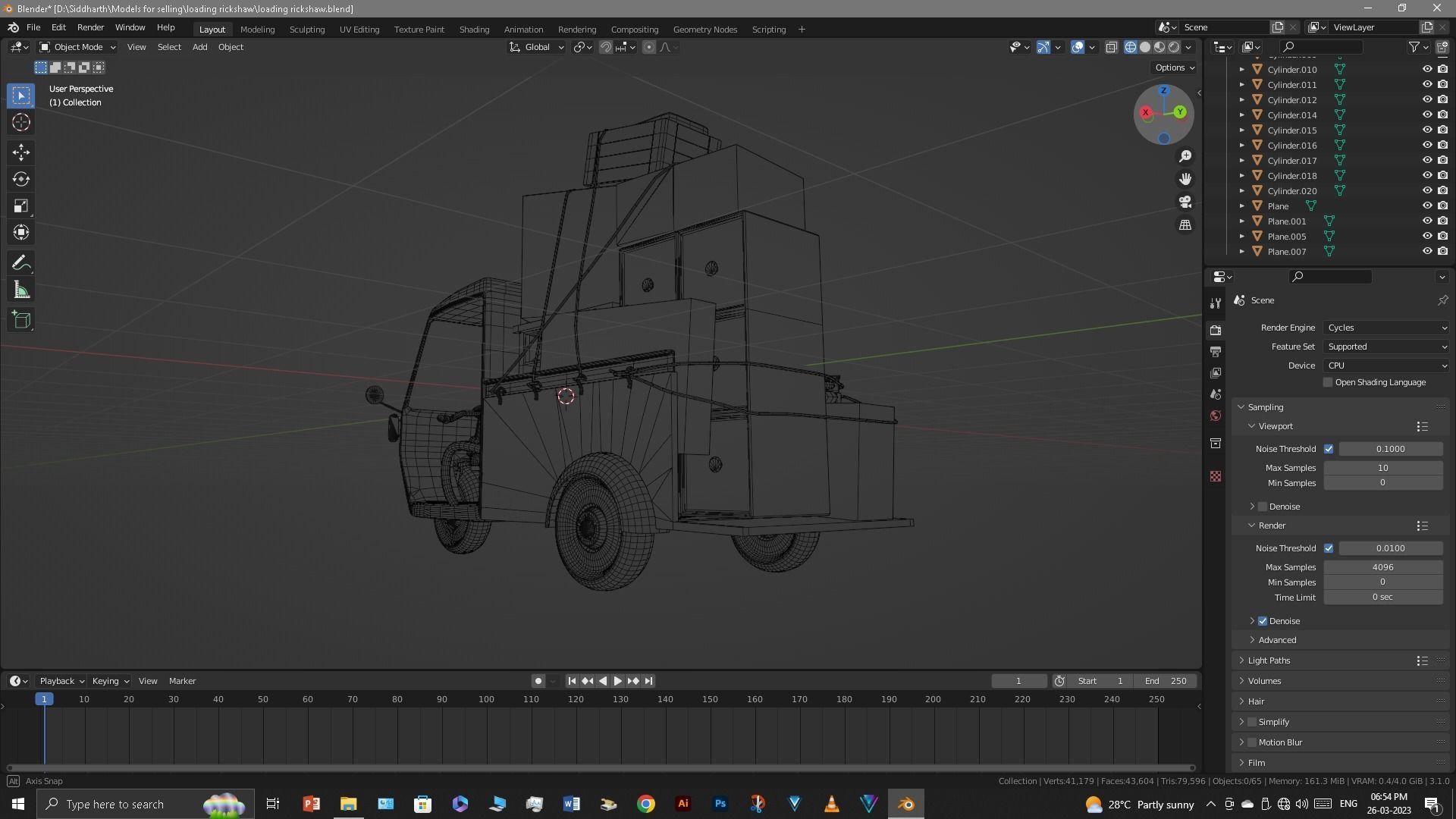Open the View Layer properties tab icon
The image size is (1456, 819).
click(x=1216, y=373)
